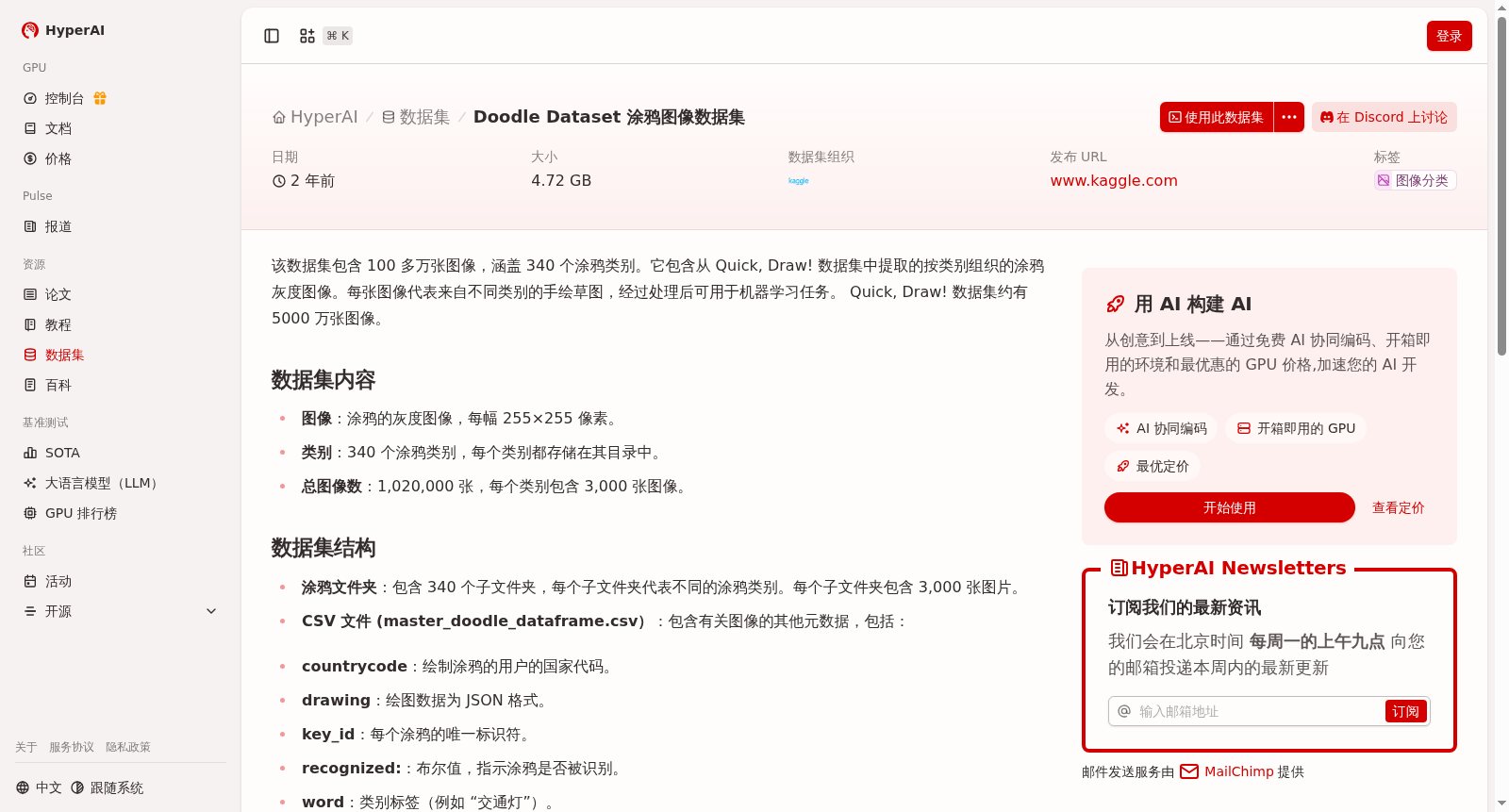Click the rocket icon by 用 AI 构建 AI
Viewport: 1509px width, 812px height.
[1115, 304]
